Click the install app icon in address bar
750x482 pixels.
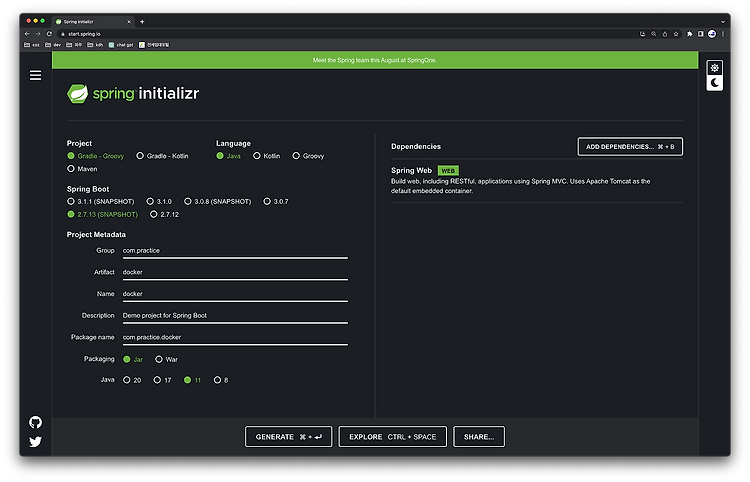click(642, 34)
